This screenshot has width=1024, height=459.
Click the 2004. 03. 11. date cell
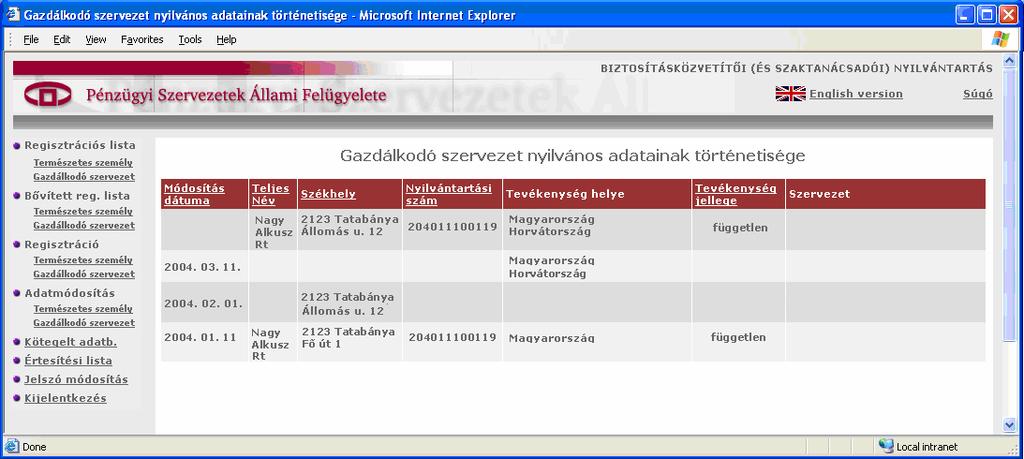tap(202, 267)
